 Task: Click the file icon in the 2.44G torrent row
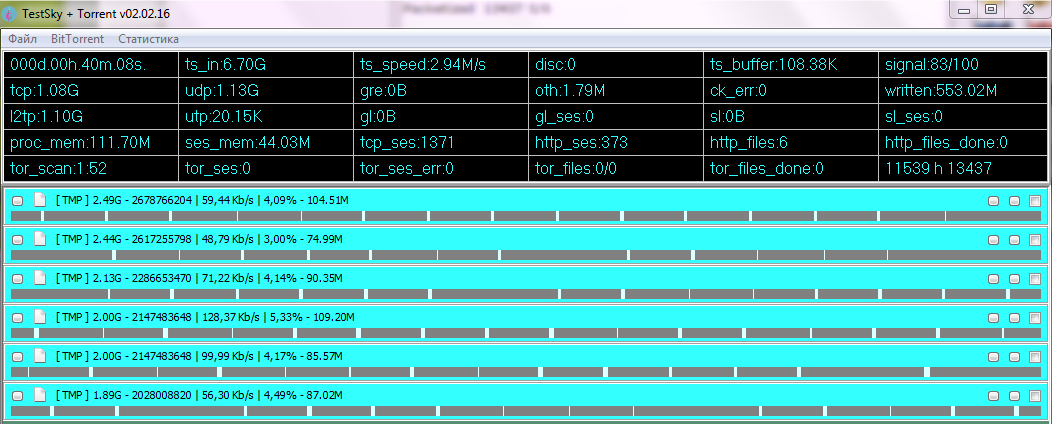pos(40,239)
